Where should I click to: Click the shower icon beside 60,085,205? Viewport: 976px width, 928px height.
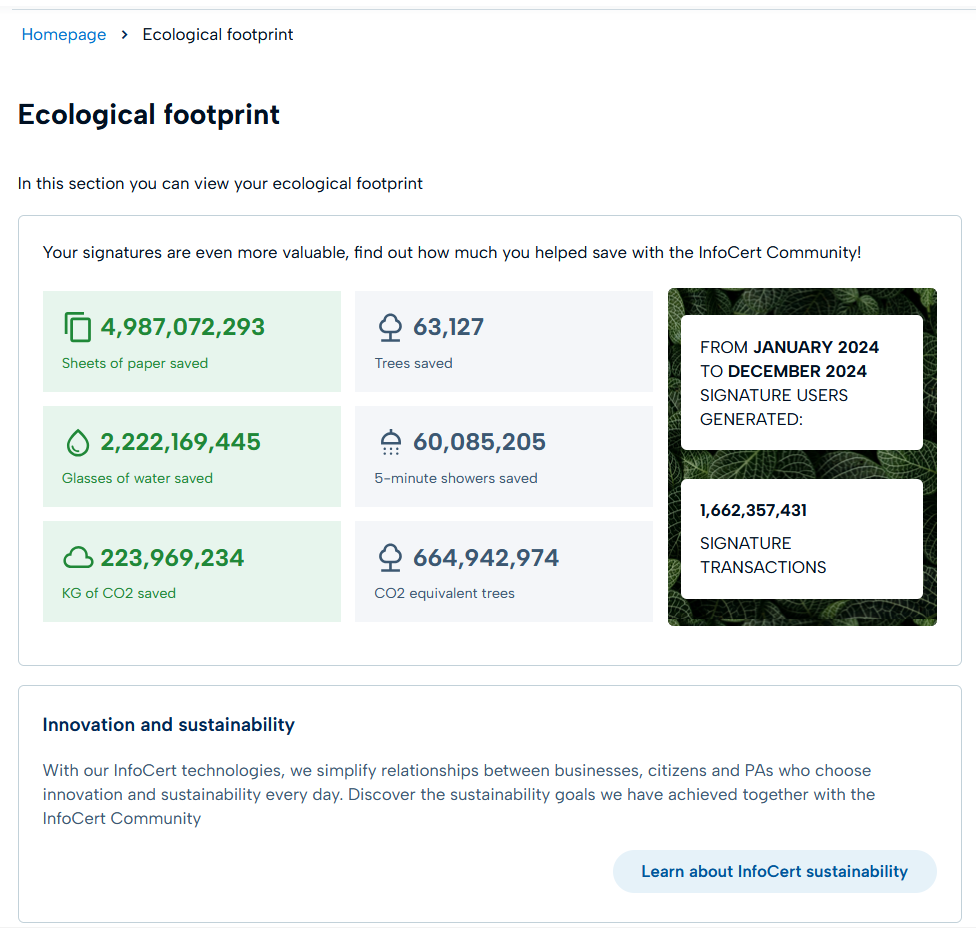tap(390, 442)
